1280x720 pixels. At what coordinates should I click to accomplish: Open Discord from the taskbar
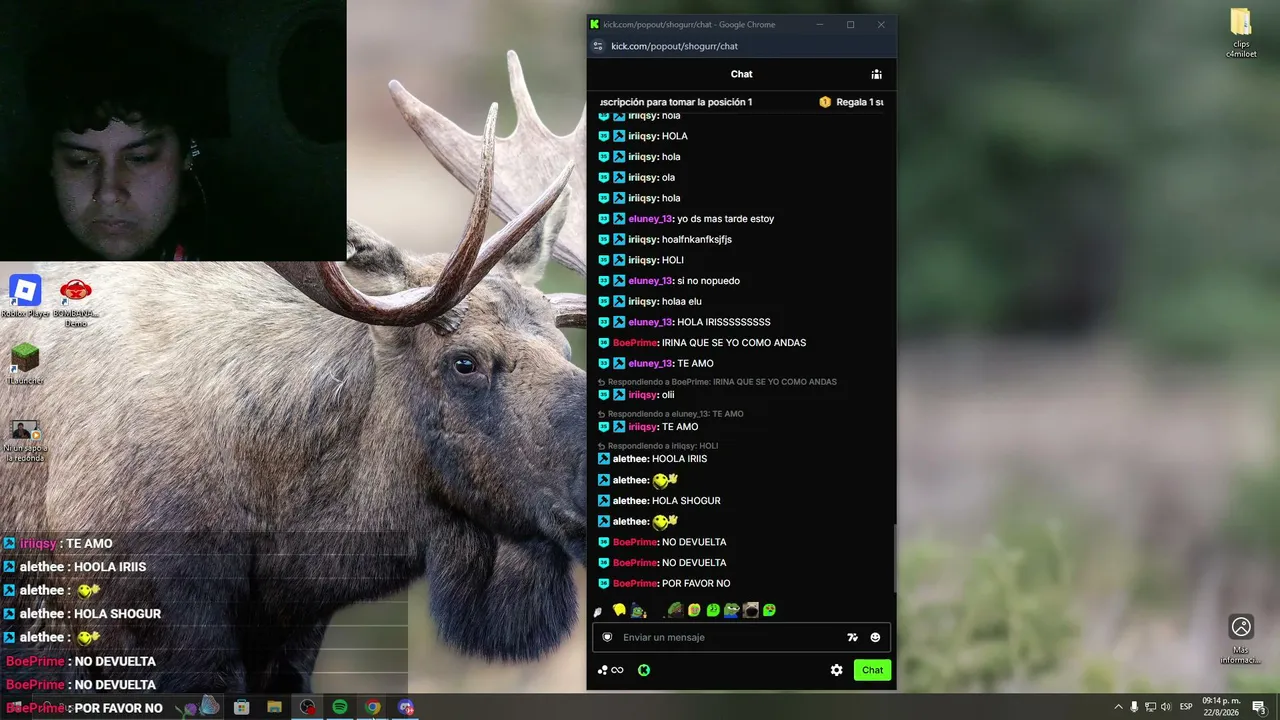pos(405,707)
